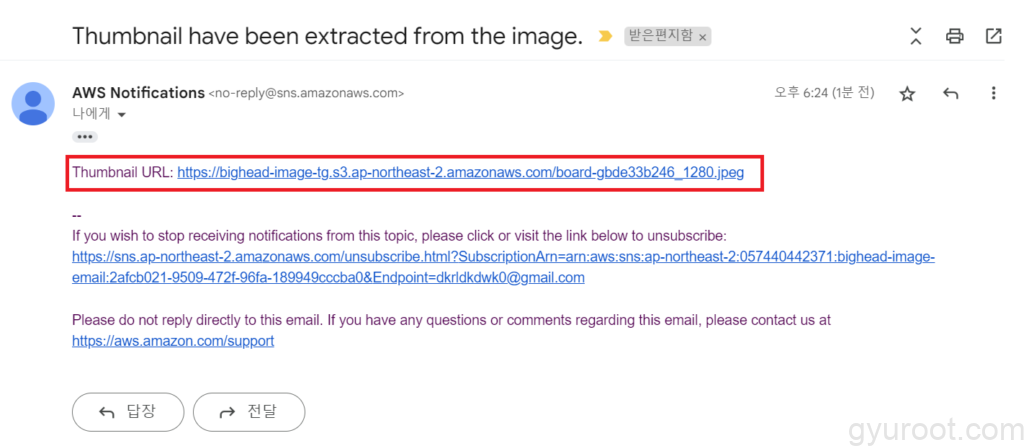Print the email with the printer icon

(x=954, y=37)
